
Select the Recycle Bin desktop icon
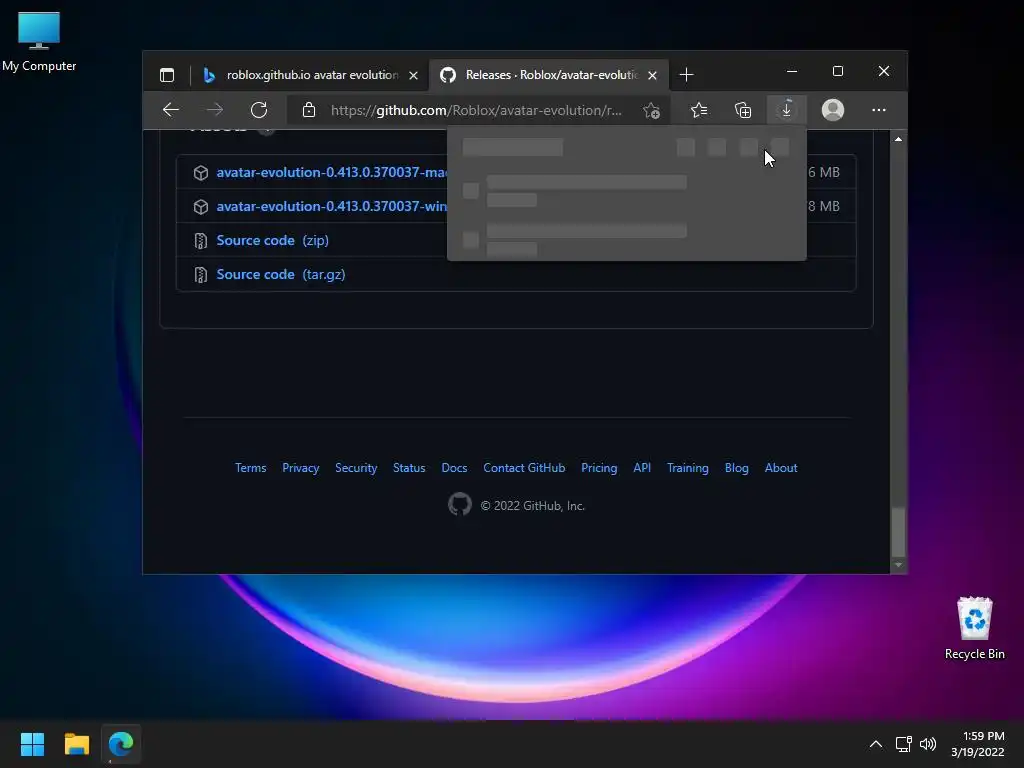tap(974, 628)
